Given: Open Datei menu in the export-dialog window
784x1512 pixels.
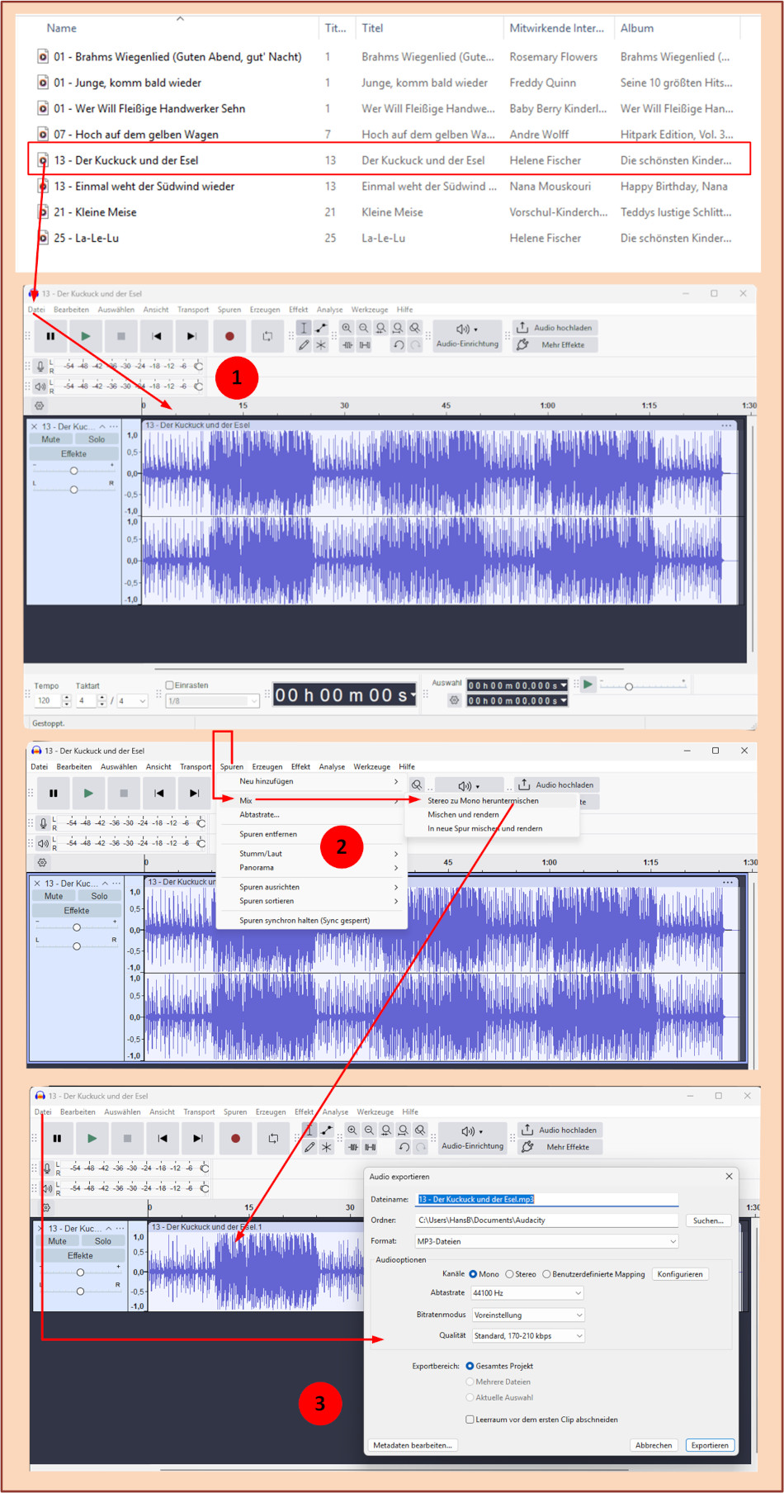Looking at the screenshot, I should point(43,1112).
